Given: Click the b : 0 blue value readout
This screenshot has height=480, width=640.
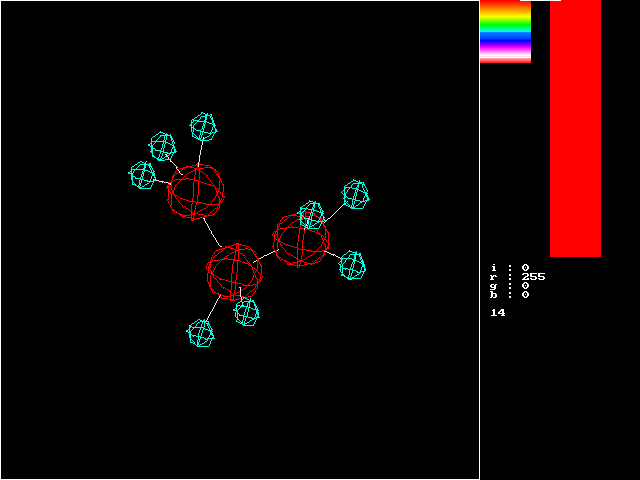Looking at the screenshot, I should coord(510,295).
